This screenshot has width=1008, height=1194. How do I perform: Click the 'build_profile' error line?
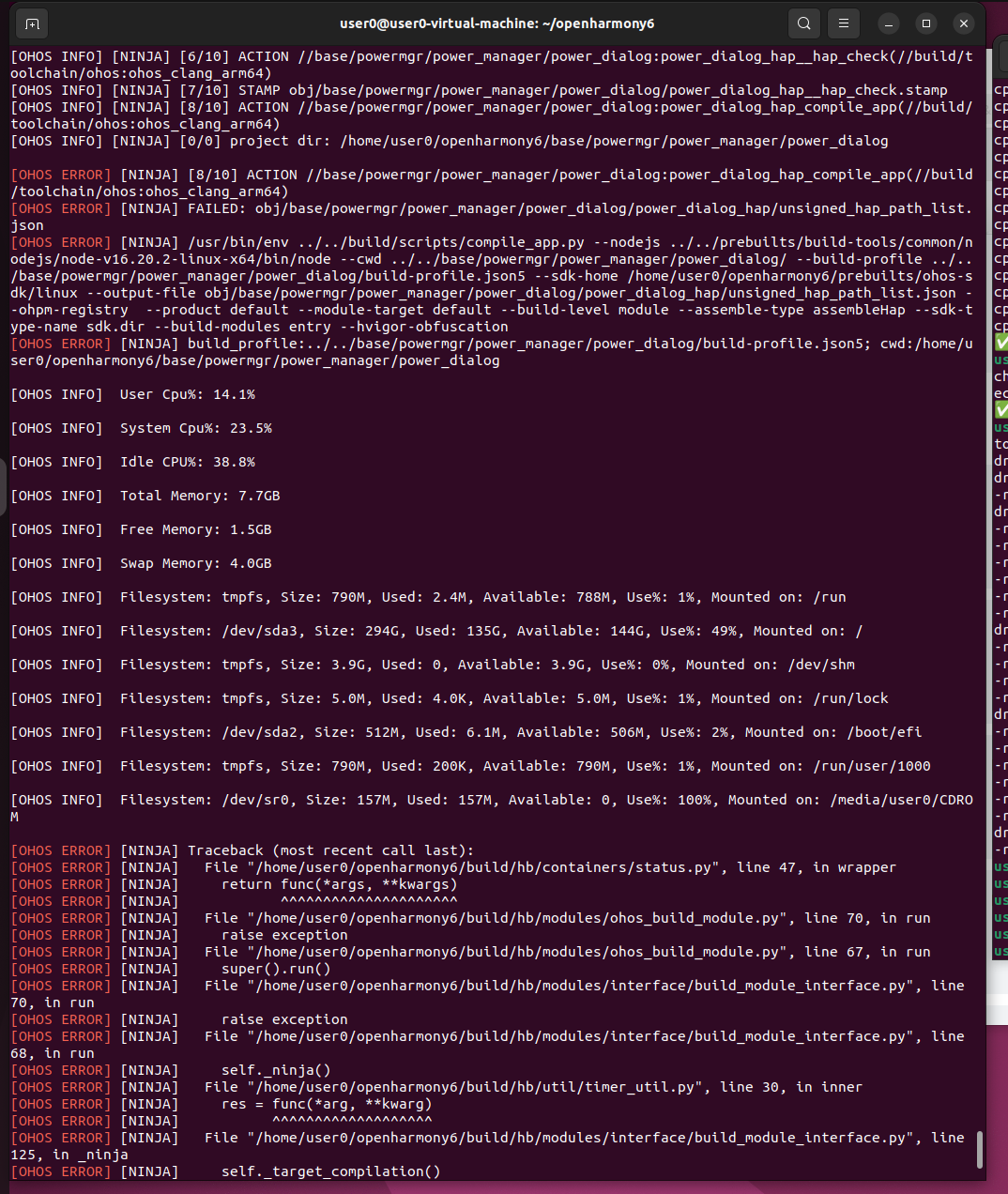point(492,352)
